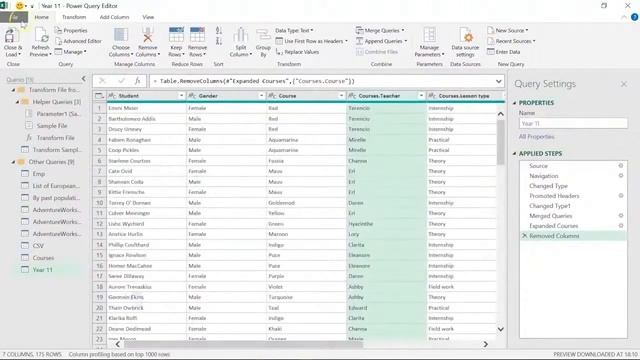This screenshot has height=360, width=640.
Task: Open the gear settings for the Source step
Action: click(621, 166)
